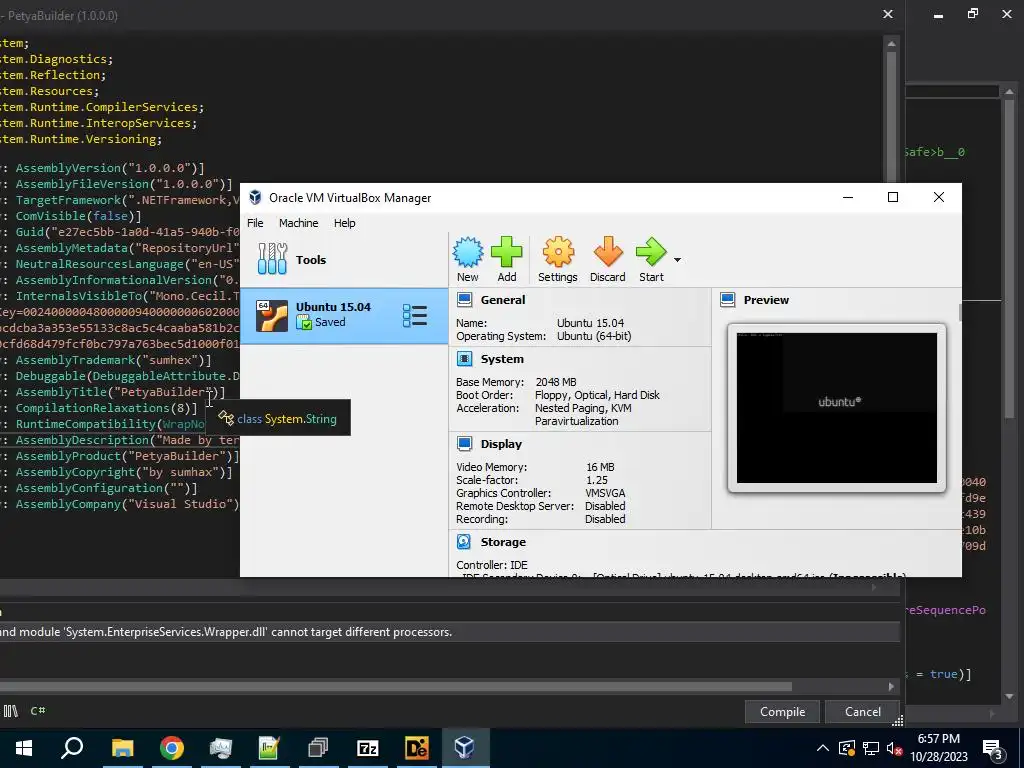The image size is (1024, 768).
Task: Click the Ubuntu VM preview thumbnail
Action: (837, 408)
